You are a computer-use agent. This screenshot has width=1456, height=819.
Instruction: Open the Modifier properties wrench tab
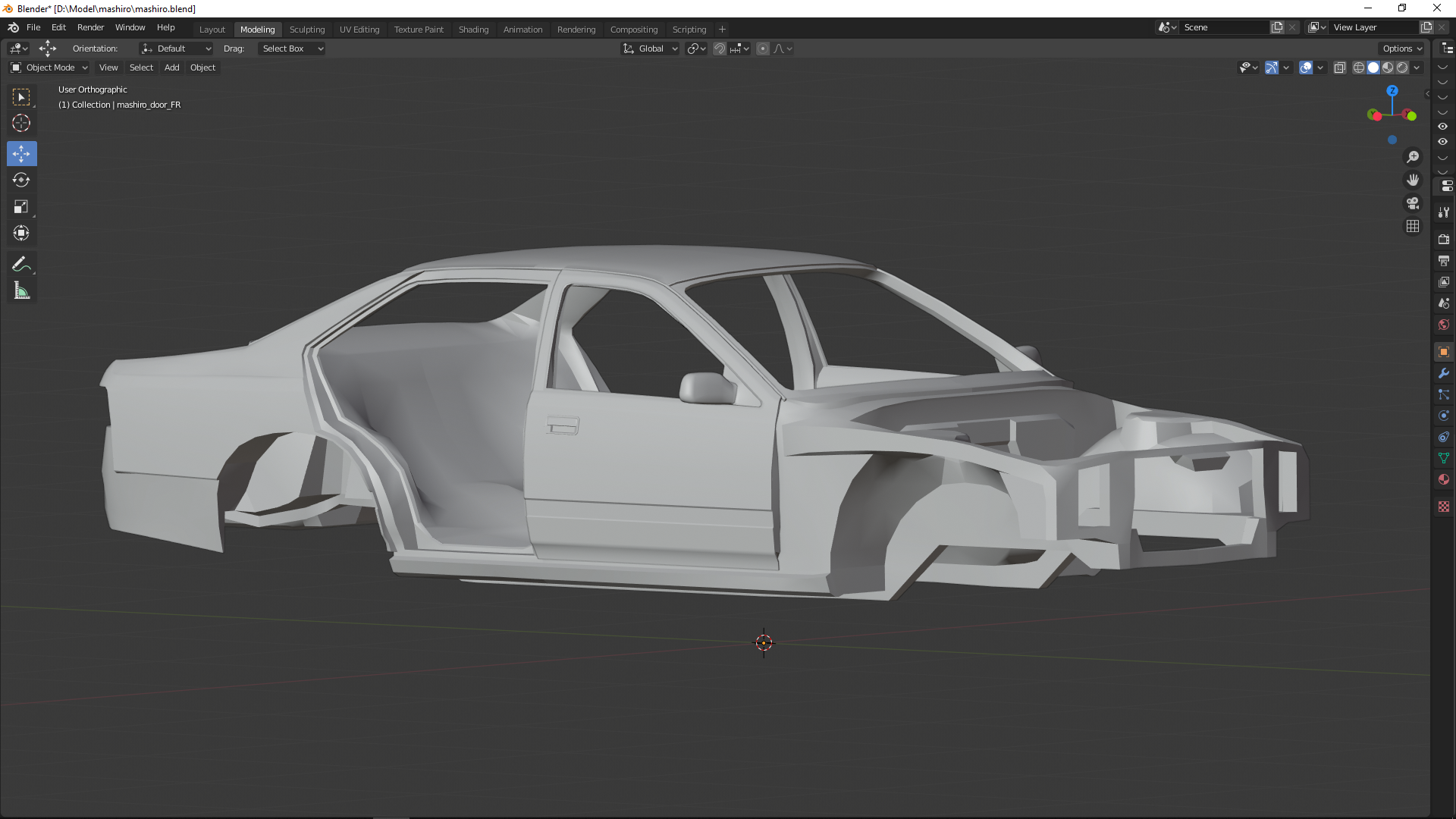(x=1443, y=374)
